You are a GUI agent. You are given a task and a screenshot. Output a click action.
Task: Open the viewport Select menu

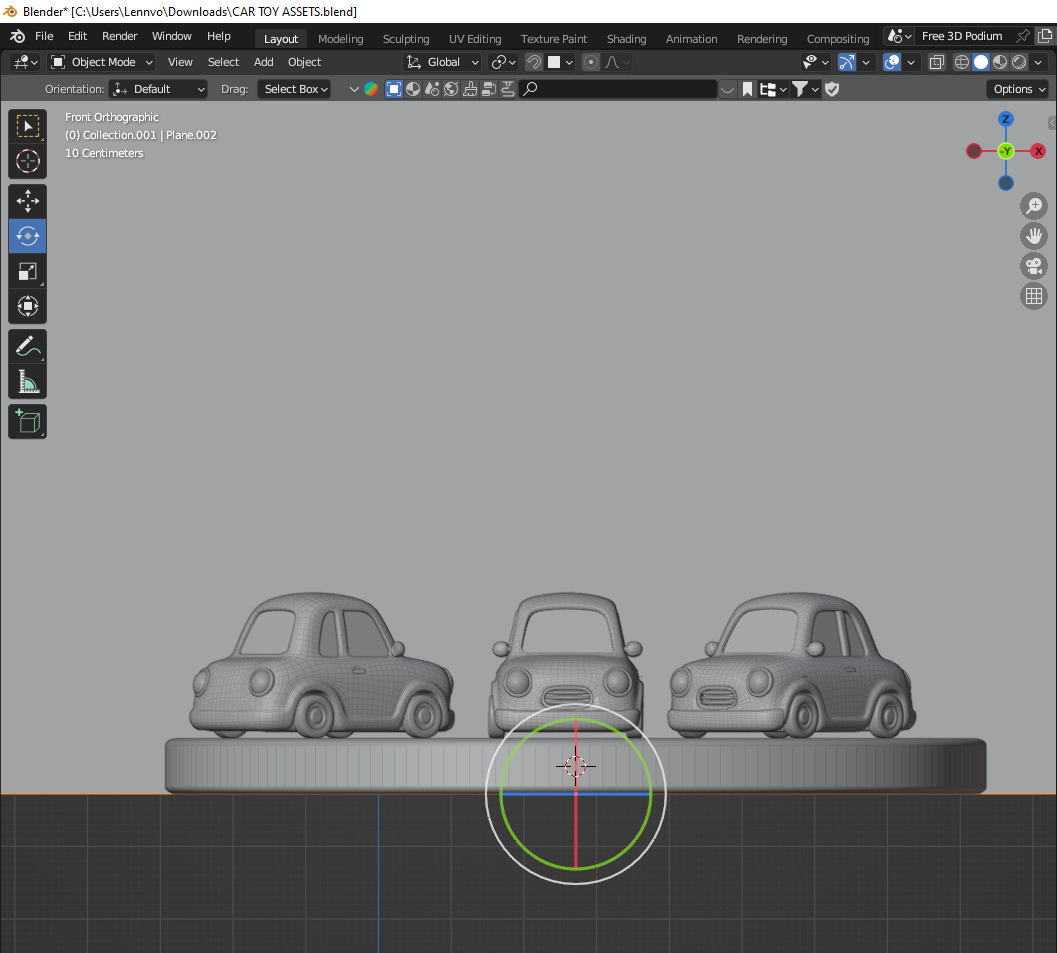tap(223, 62)
